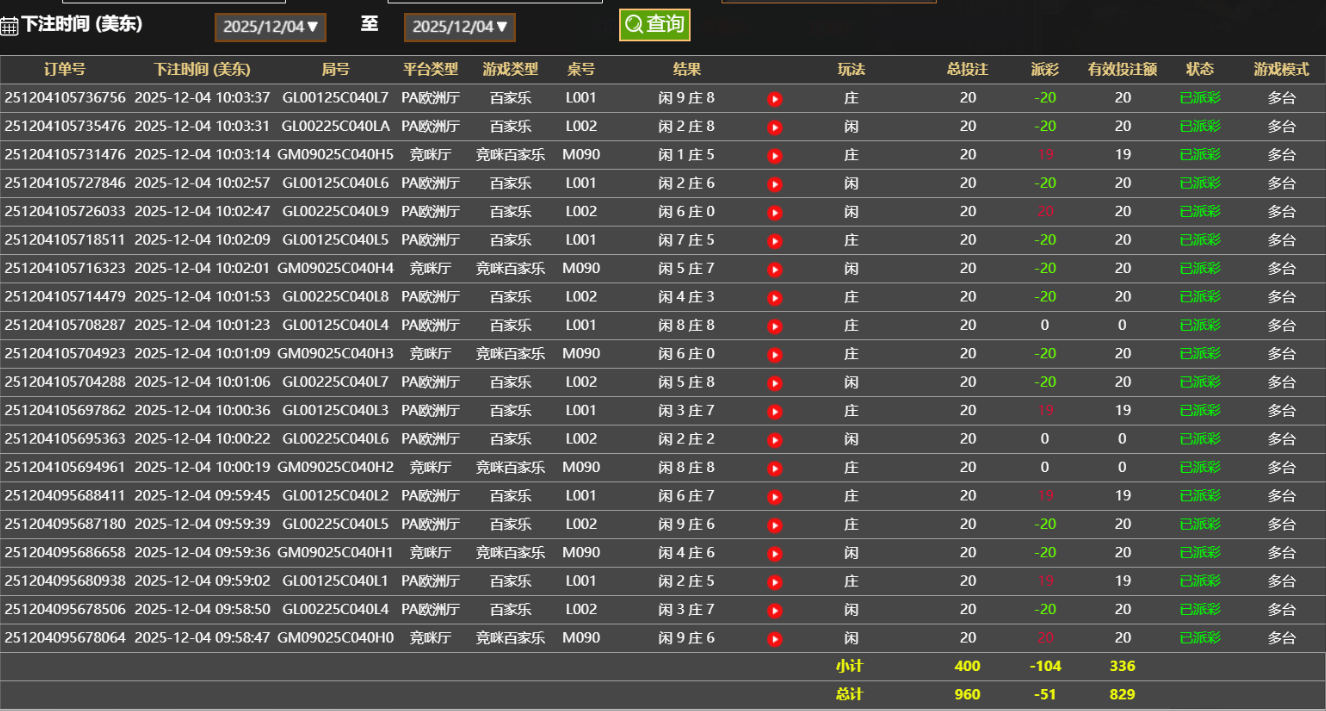Click the 状态 column header
1326x711 pixels.
coord(1199,69)
